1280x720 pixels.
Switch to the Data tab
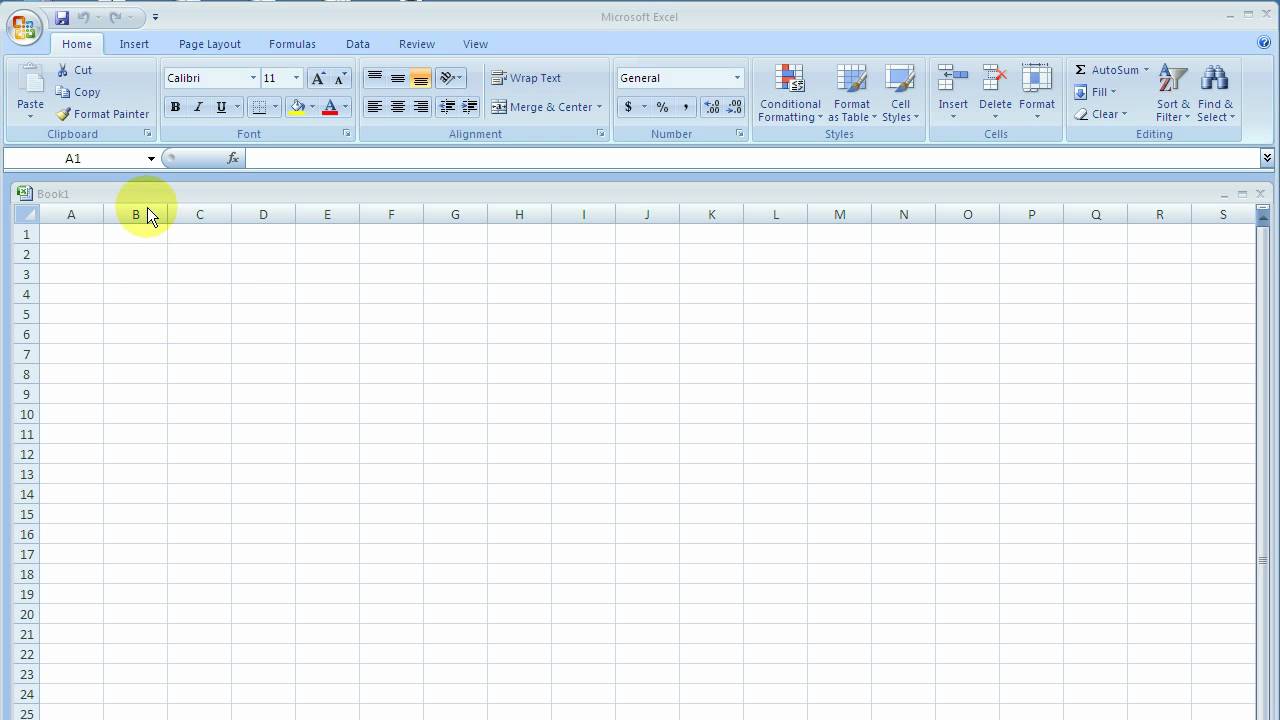[x=358, y=44]
